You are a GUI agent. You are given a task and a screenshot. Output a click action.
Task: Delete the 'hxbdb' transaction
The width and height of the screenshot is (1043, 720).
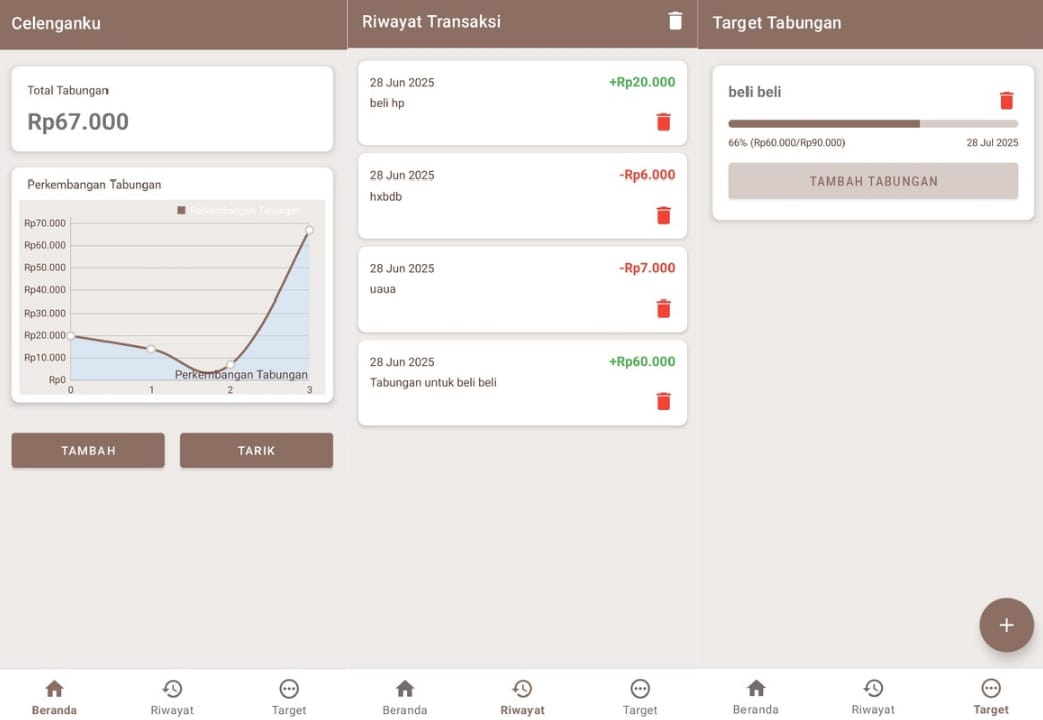coord(663,215)
